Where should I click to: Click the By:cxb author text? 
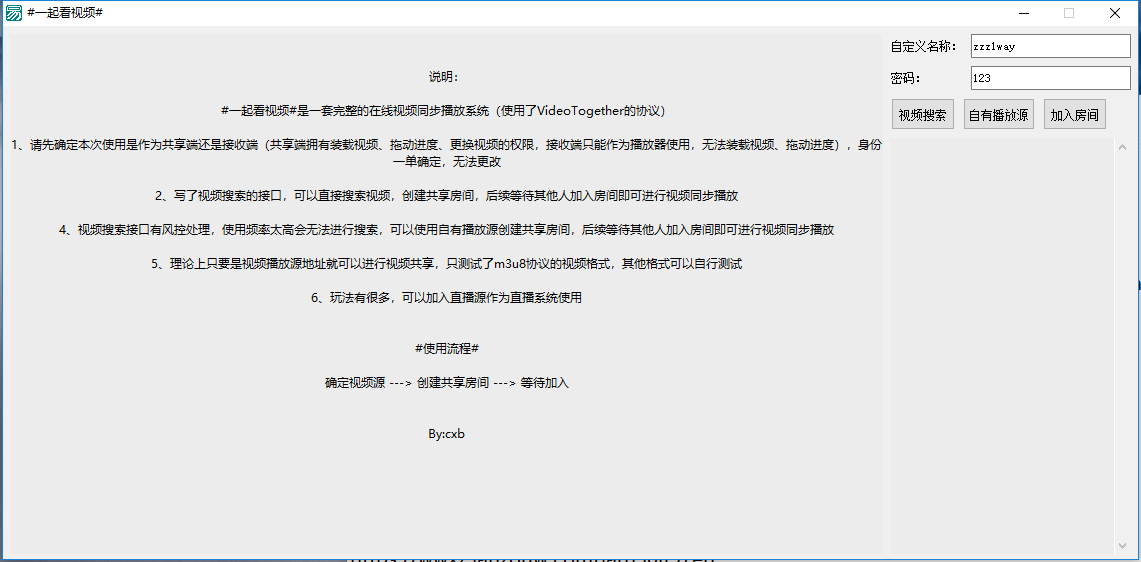pos(446,434)
